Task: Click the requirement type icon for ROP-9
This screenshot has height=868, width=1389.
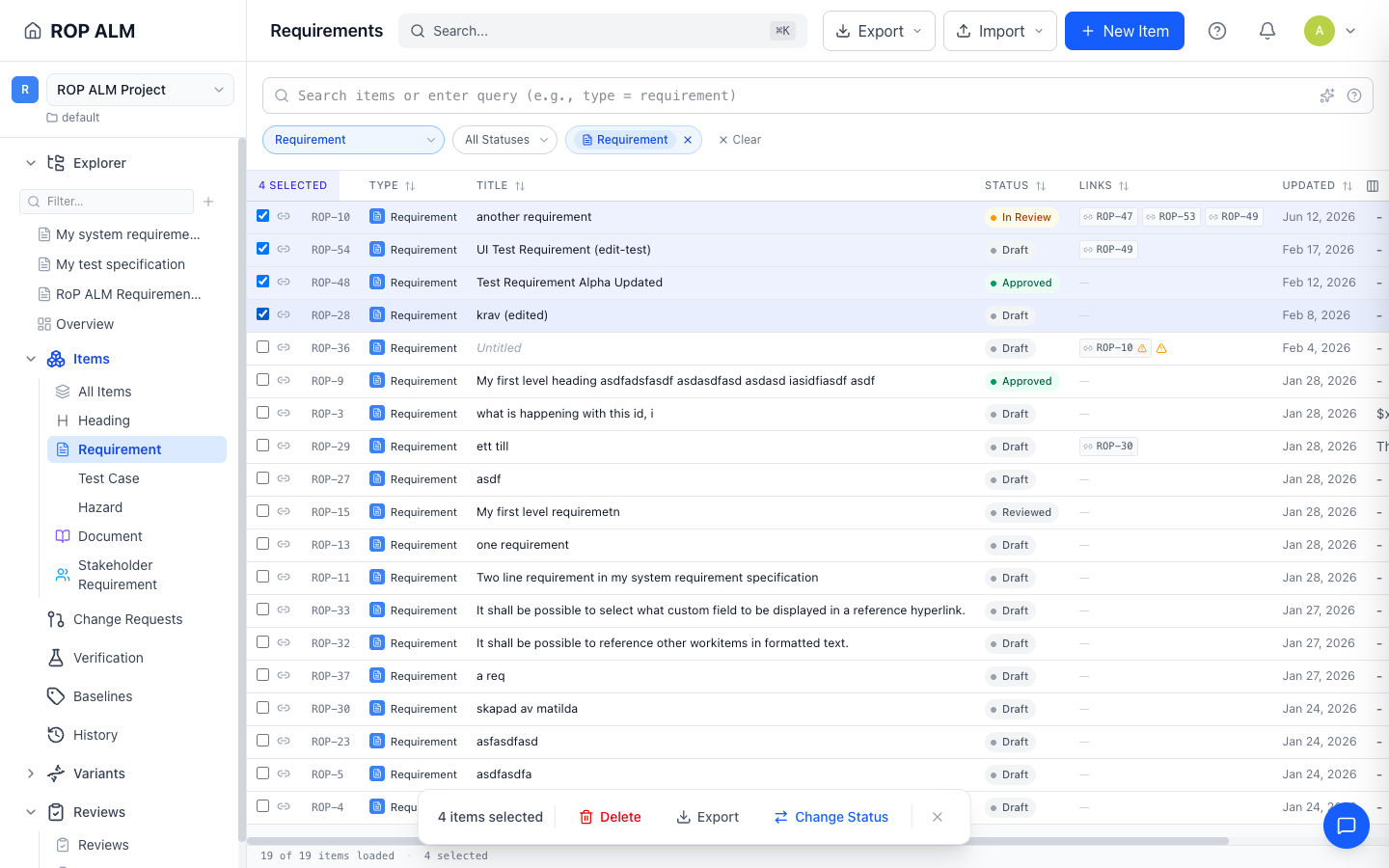Action: (377, 381)
